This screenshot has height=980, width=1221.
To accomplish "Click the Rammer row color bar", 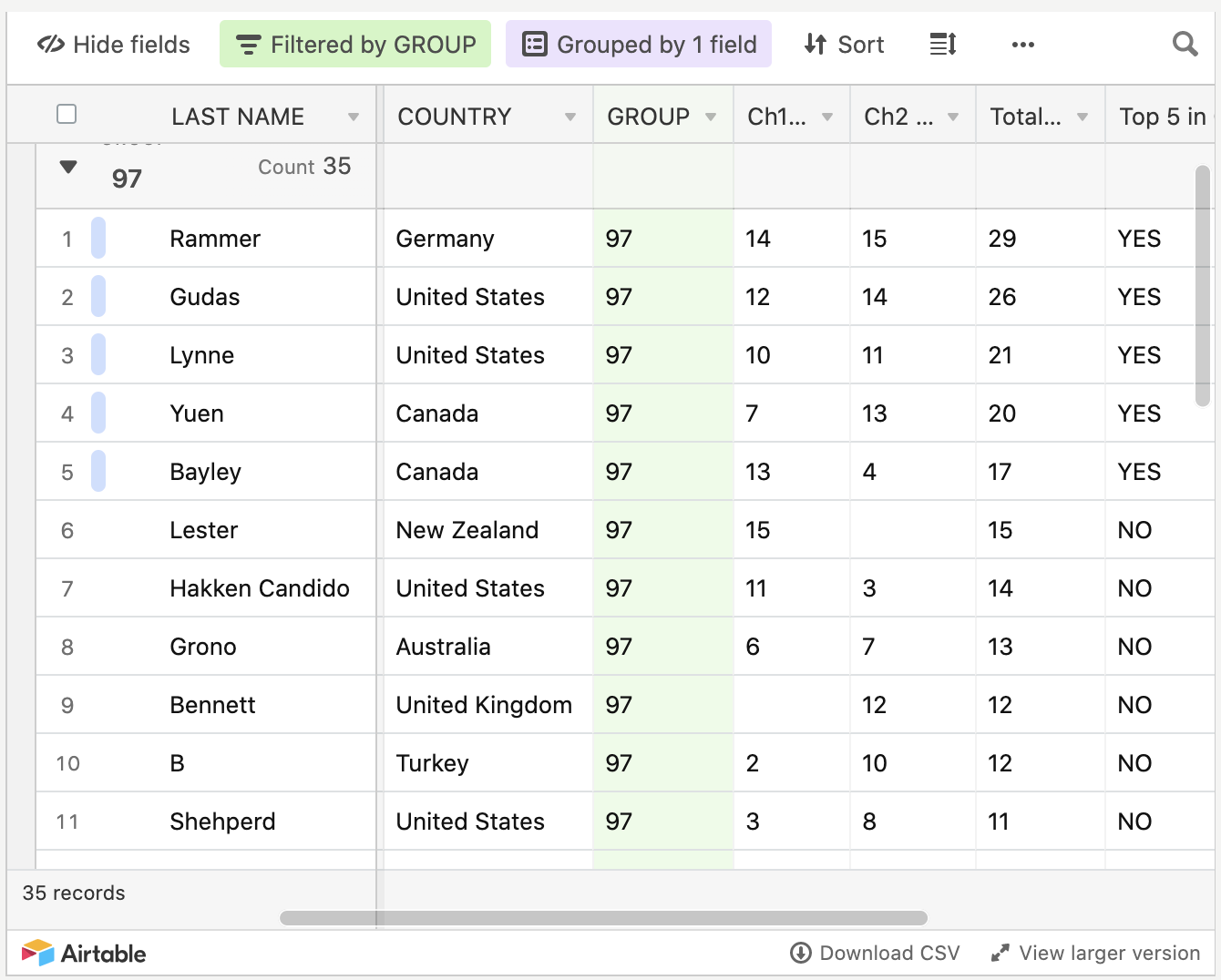I will [98, 239].
